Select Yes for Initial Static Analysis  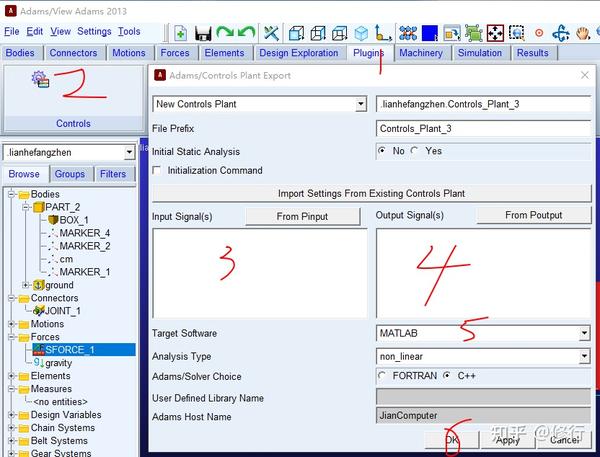(x=414, y=150)
